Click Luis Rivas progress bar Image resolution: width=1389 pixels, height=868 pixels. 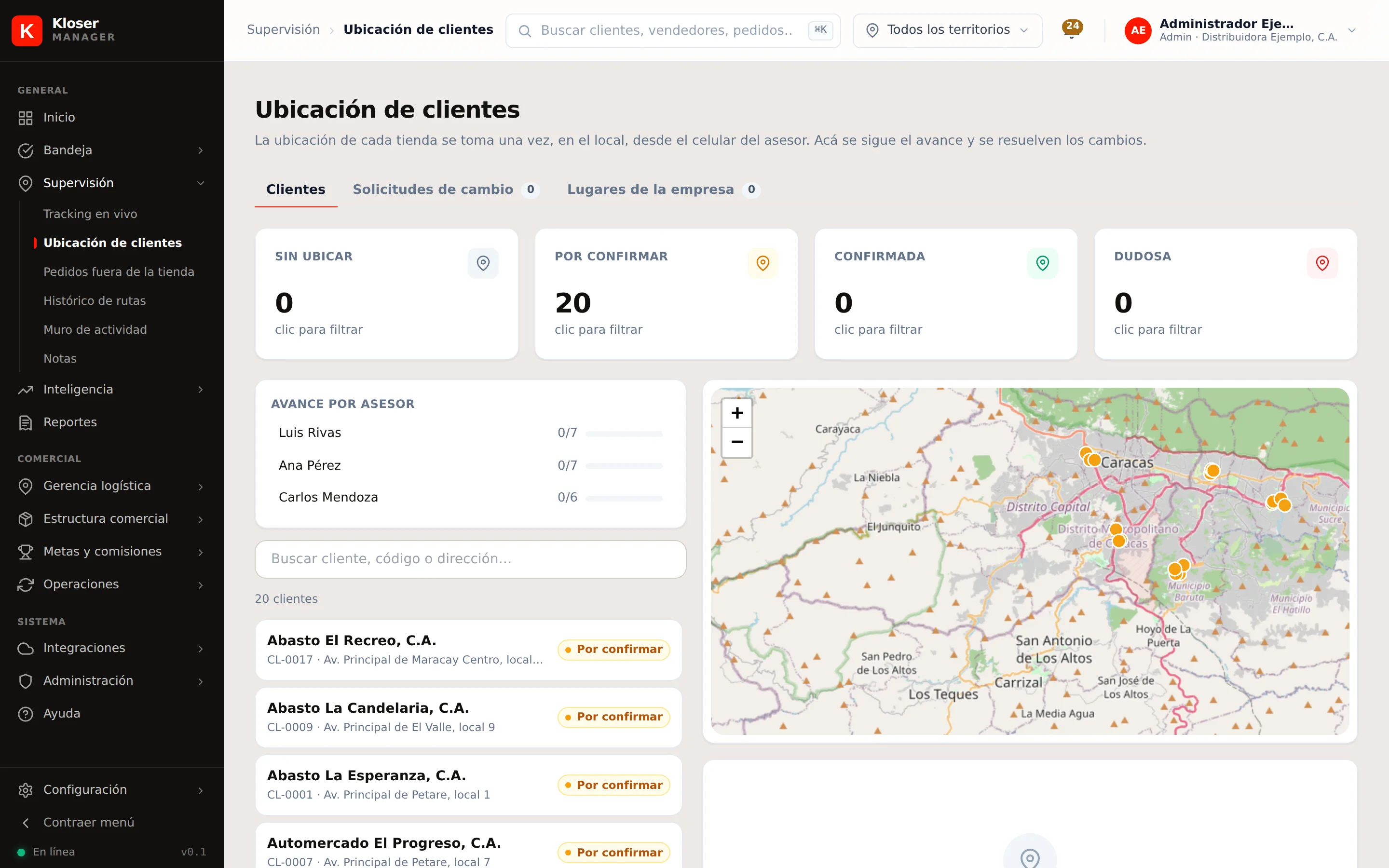click(624, 434)
